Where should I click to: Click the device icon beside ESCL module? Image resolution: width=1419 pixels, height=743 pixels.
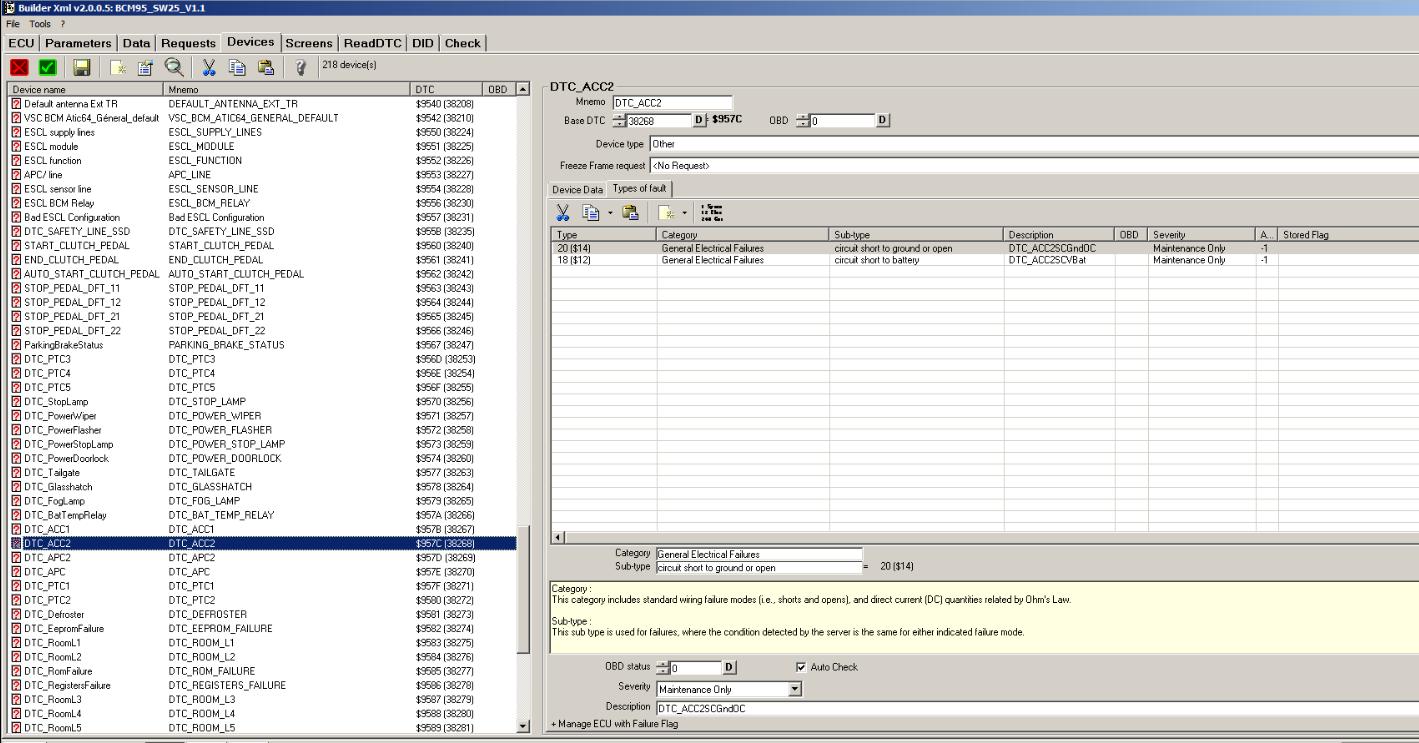pyautogui.click(x=16, y=146)
